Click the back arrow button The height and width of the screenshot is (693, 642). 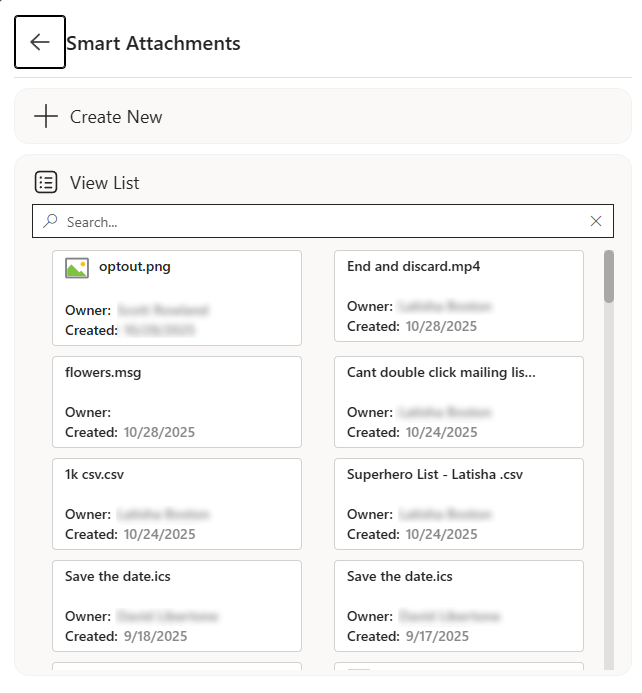click(40, 42)
